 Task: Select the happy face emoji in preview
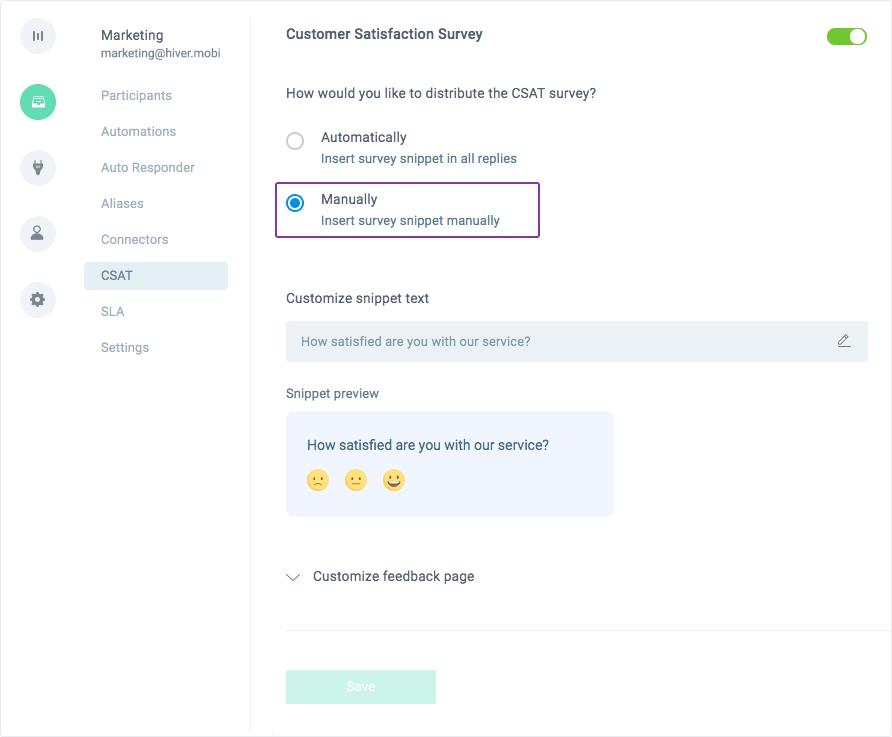click(x=394, y=480)
